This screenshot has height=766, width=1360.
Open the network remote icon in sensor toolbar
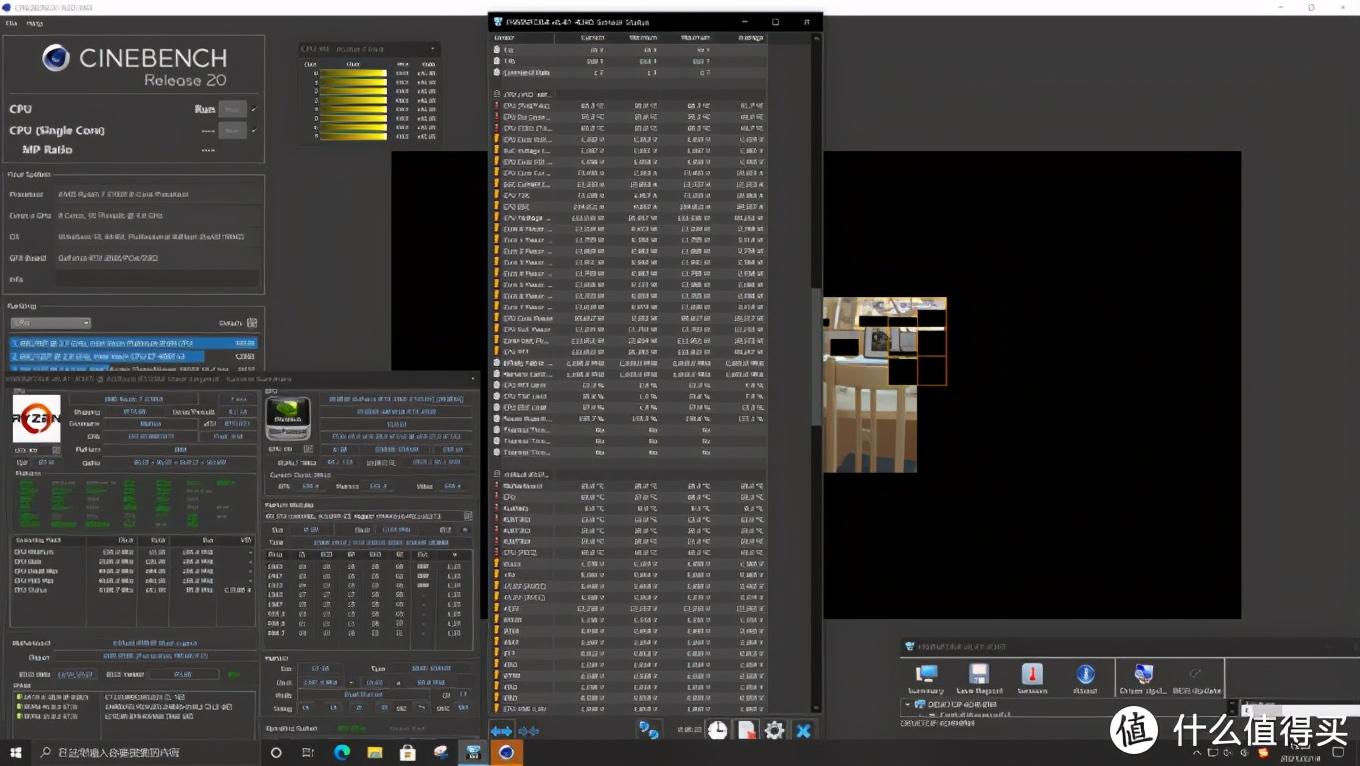coord(649,731)
